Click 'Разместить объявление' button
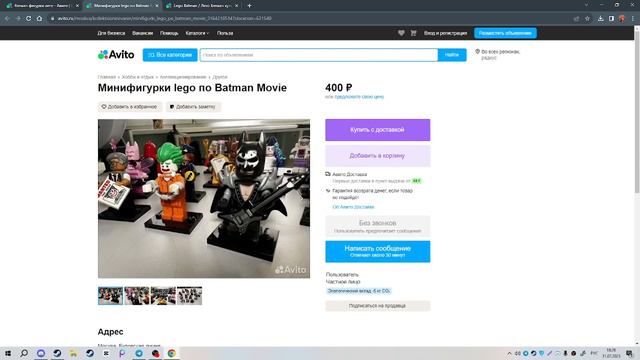 click(x=505, y=33)
